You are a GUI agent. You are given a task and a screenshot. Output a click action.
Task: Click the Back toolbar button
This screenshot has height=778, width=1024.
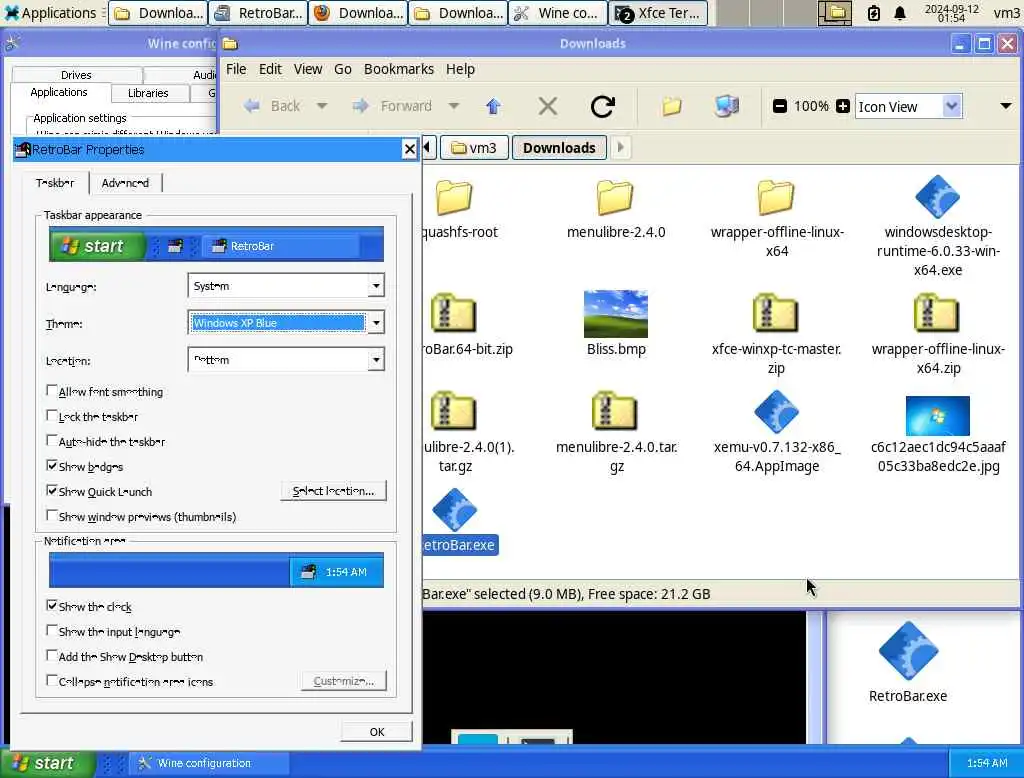click(271, 106)
